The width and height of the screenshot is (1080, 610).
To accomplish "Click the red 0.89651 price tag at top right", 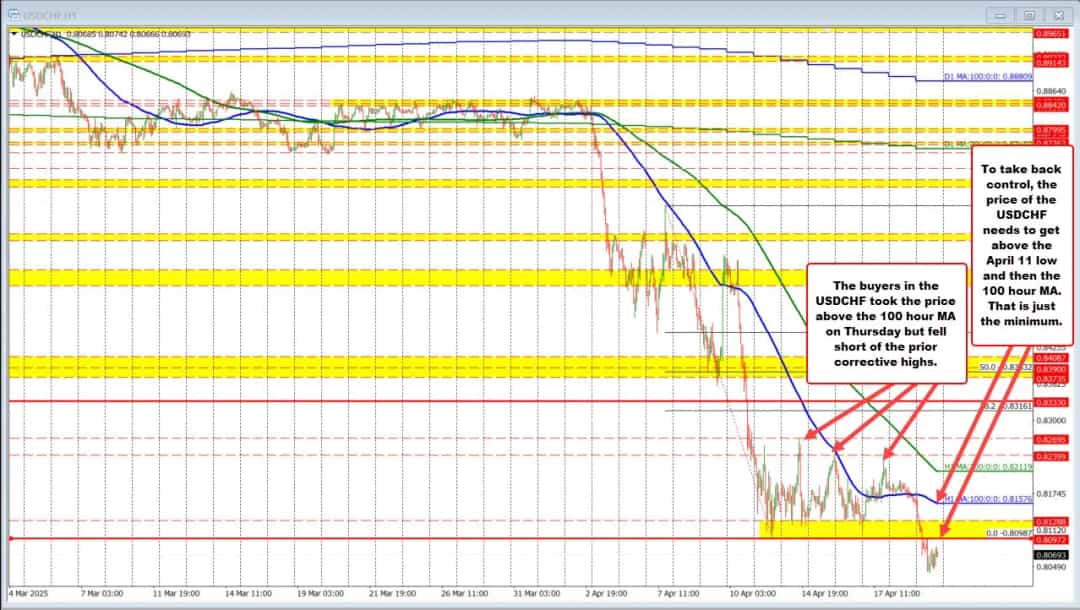I will tap(1051, 33).
